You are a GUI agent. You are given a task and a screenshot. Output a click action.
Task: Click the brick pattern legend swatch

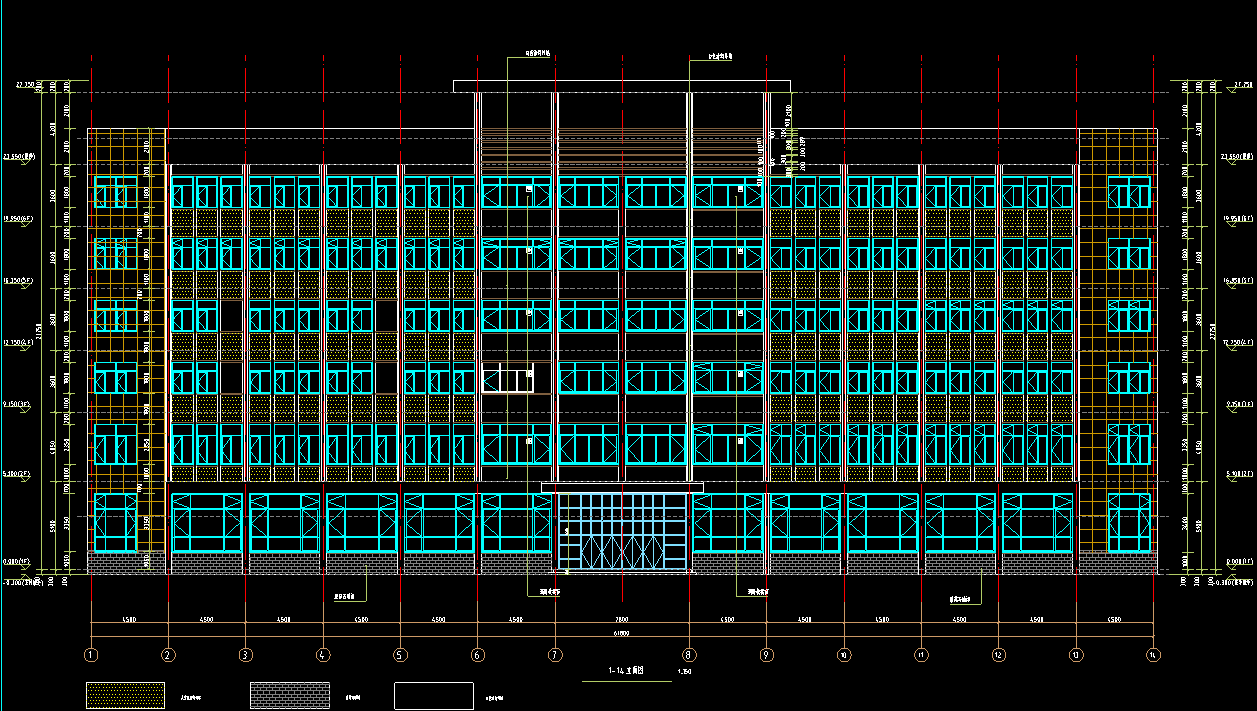tap(289, 695)
